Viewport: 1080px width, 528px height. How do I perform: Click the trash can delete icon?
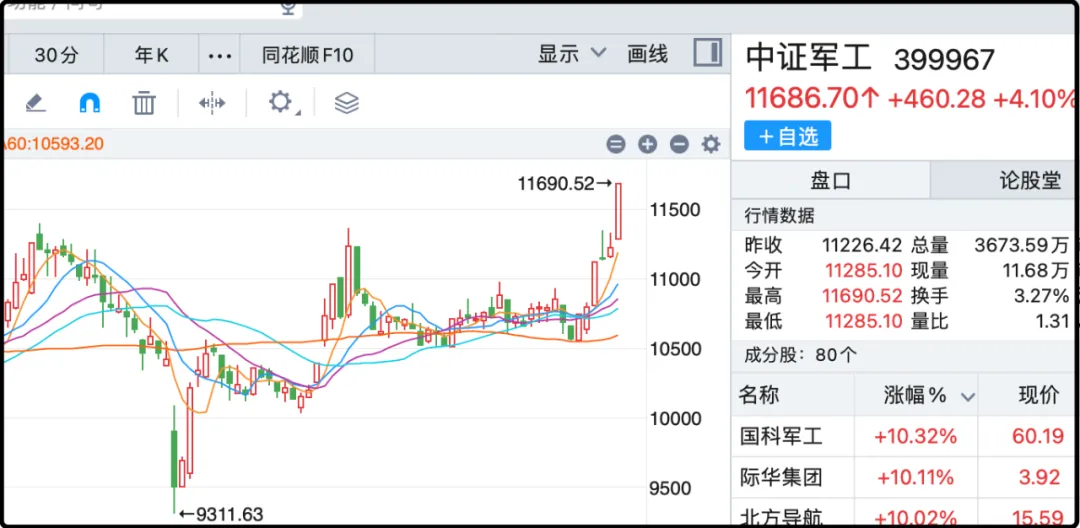pyautogui.click(x=145, y=102)
